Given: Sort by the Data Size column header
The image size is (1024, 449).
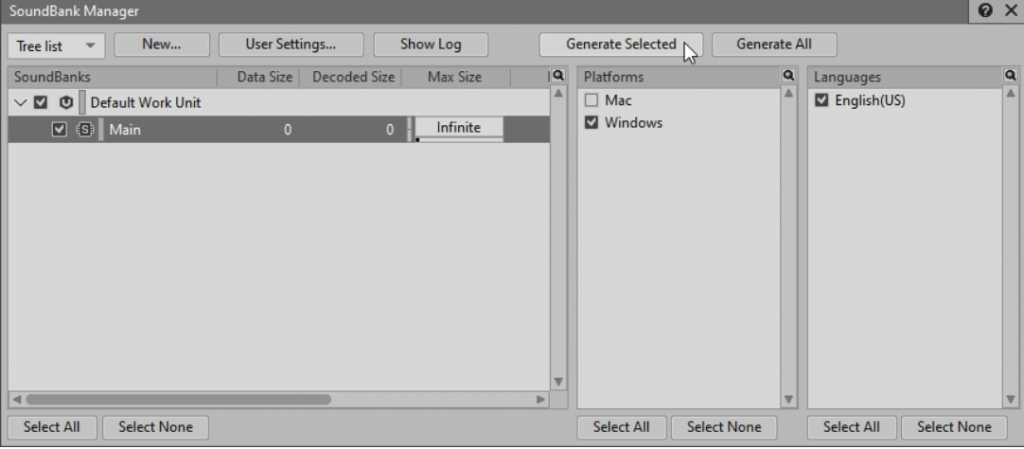Looking at the screenshot, I should point(263,77).
